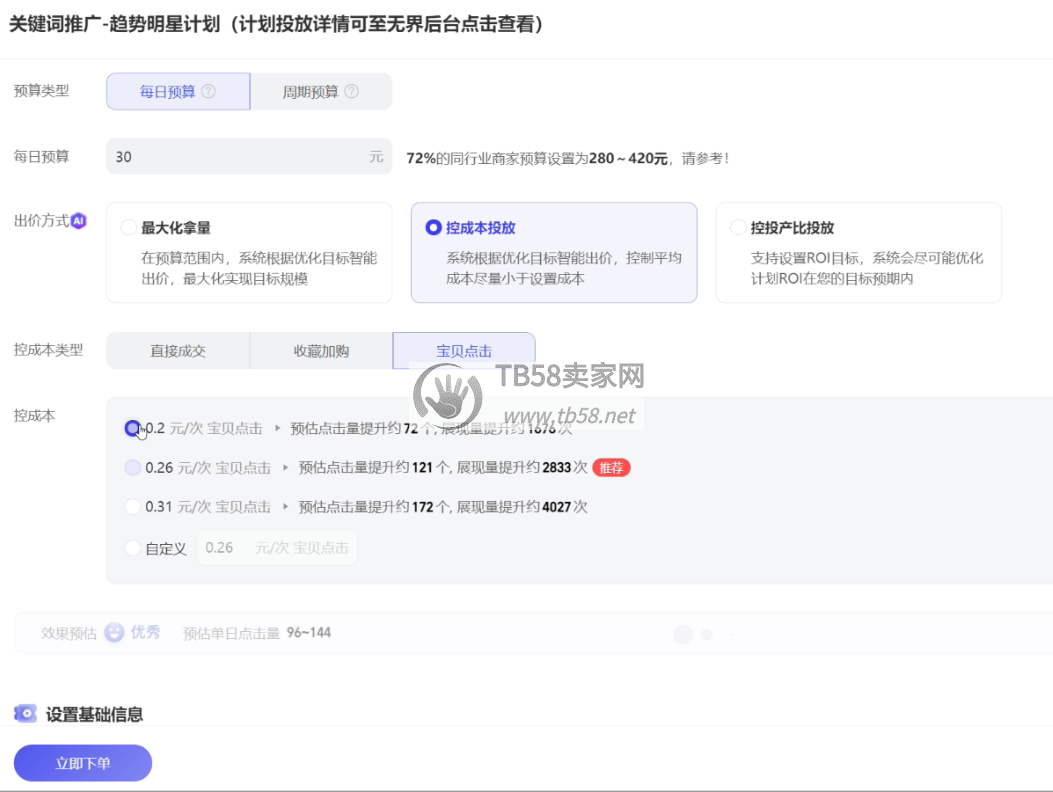Click the help icon beside 周期预算 tab
Screen dimensions: 1053x792
(x=351, y=91)
